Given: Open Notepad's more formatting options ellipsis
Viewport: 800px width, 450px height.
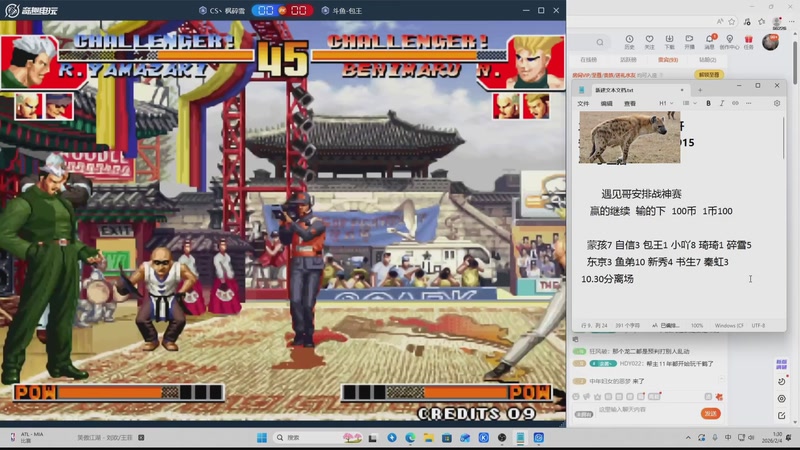Looking at the screenshot, I should (748, 103).
